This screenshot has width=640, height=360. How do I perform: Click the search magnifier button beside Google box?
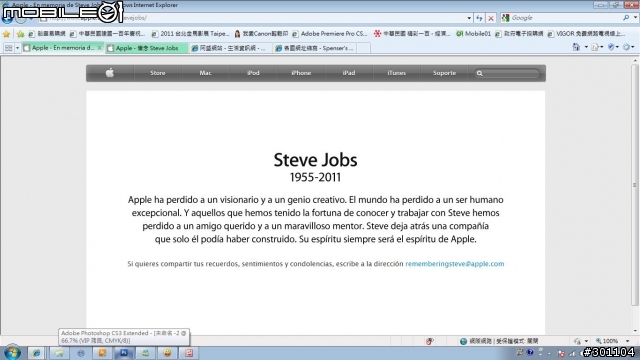(626, 18)
